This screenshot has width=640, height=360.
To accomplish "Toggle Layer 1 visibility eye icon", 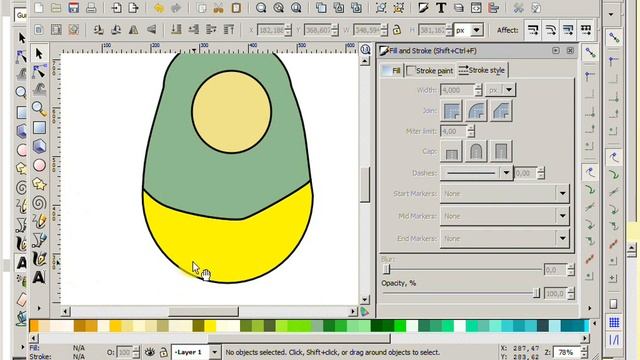I will [x=150, y=352].
